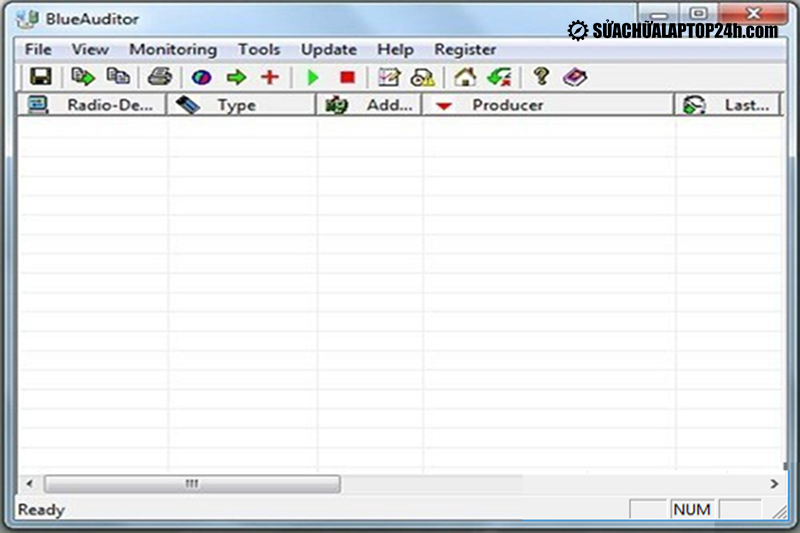Click the Save floppy disk icon
This screenshot has width=800, height=533.
tap(40, 77)
